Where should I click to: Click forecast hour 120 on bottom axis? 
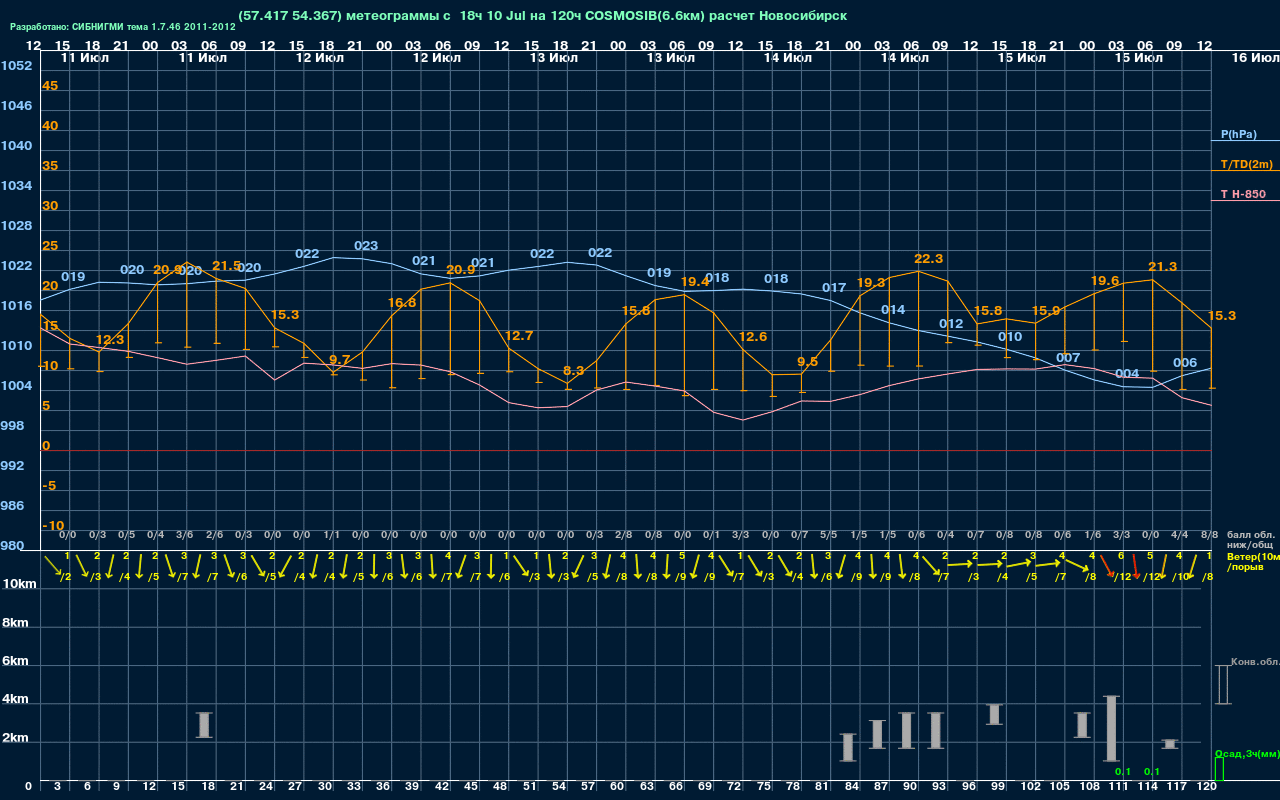click(x=1207, y=787)
